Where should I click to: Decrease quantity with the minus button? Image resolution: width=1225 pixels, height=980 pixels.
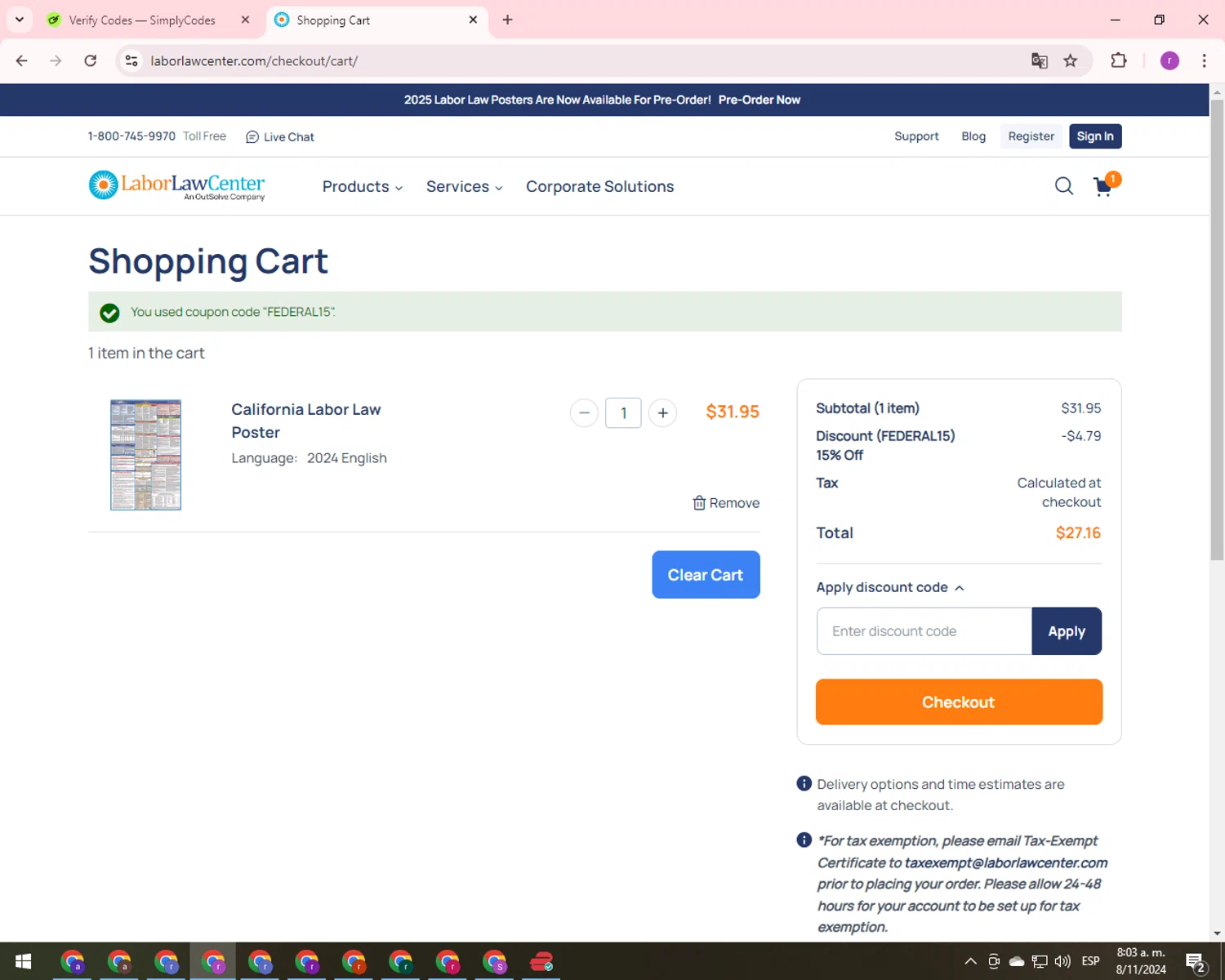[x=584, y=412]
